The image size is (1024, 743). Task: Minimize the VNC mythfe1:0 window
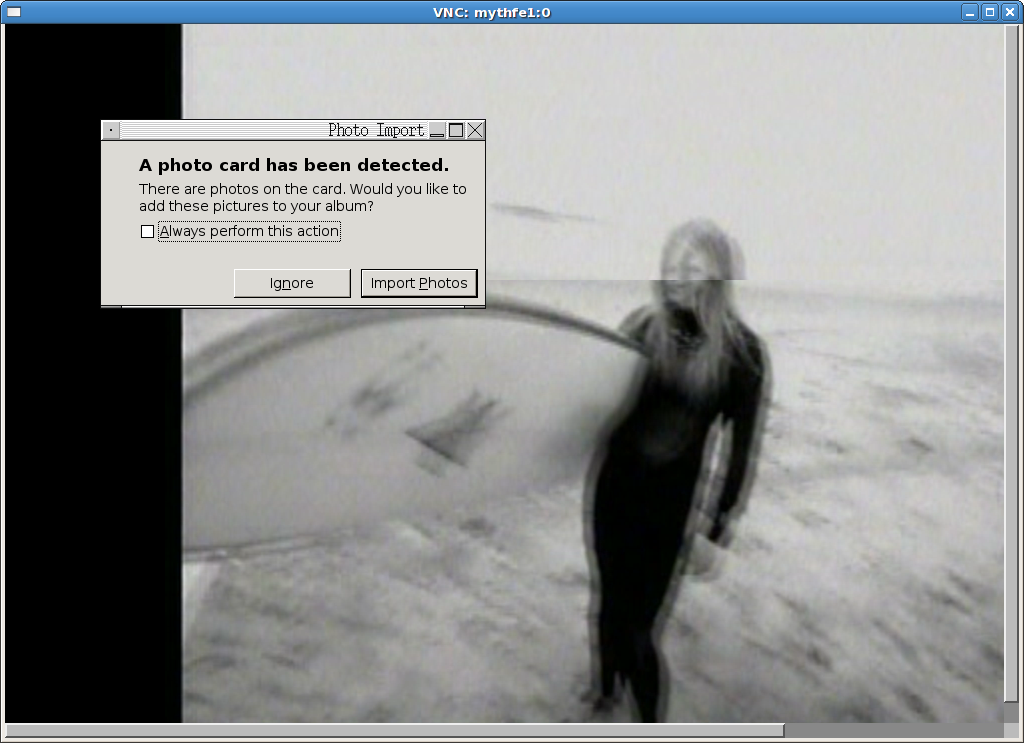970,12
